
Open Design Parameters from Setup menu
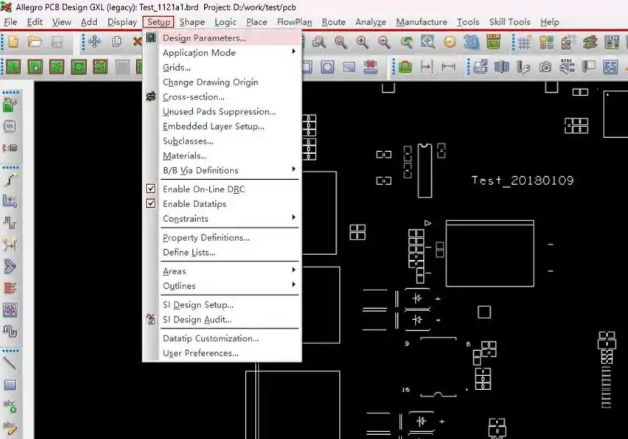204,38
